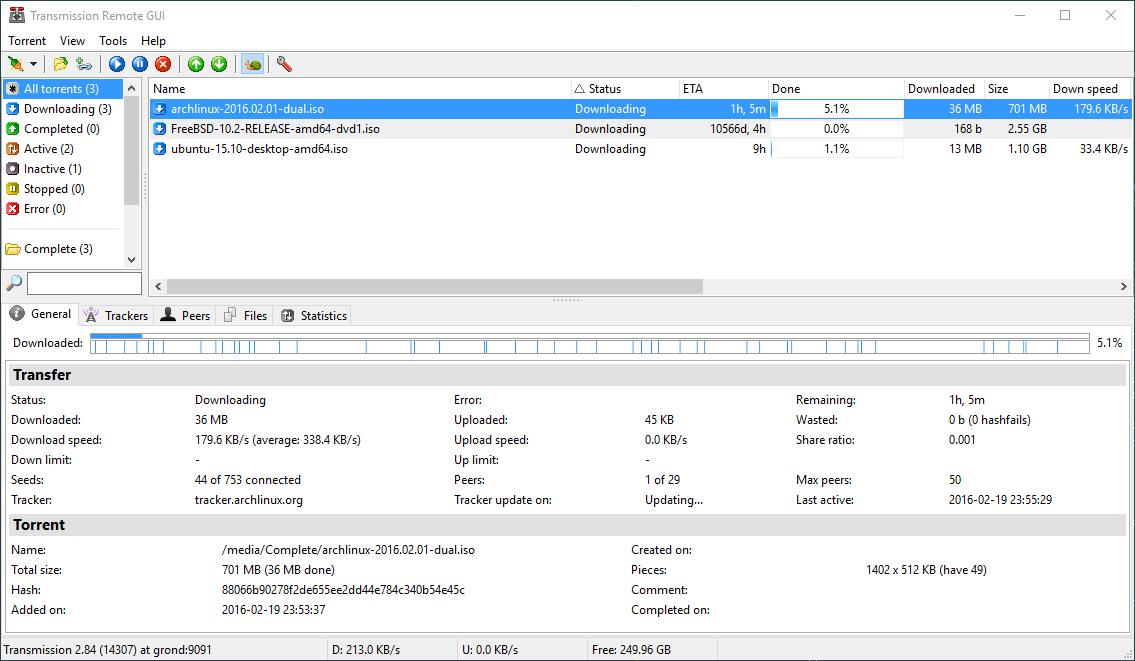Click the horizontal scrollbar thumb of torrent list
Screen dimensions: 1135x661
pyautogui.click(x=434, y=287)
